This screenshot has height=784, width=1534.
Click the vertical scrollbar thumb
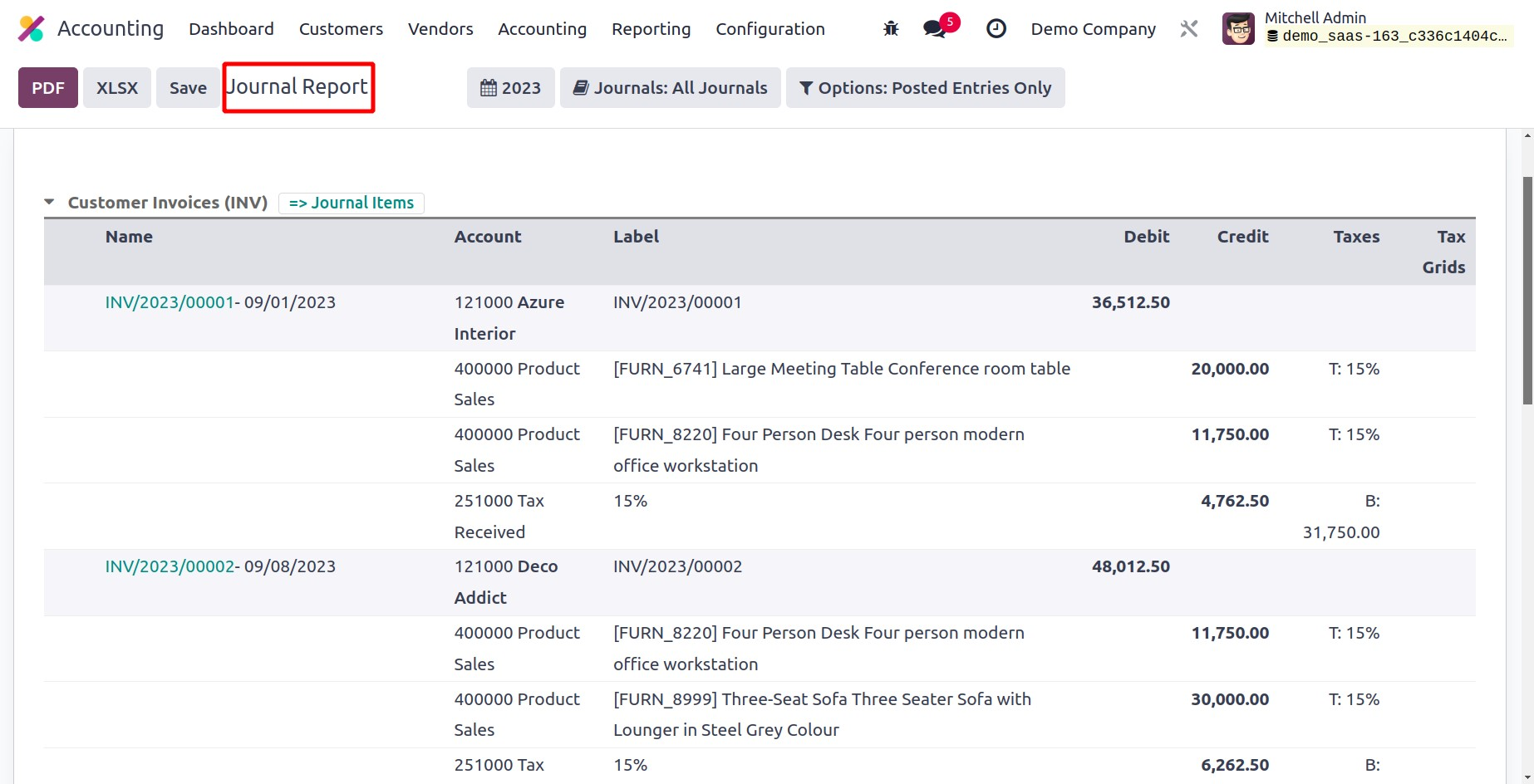[1527, 291]
